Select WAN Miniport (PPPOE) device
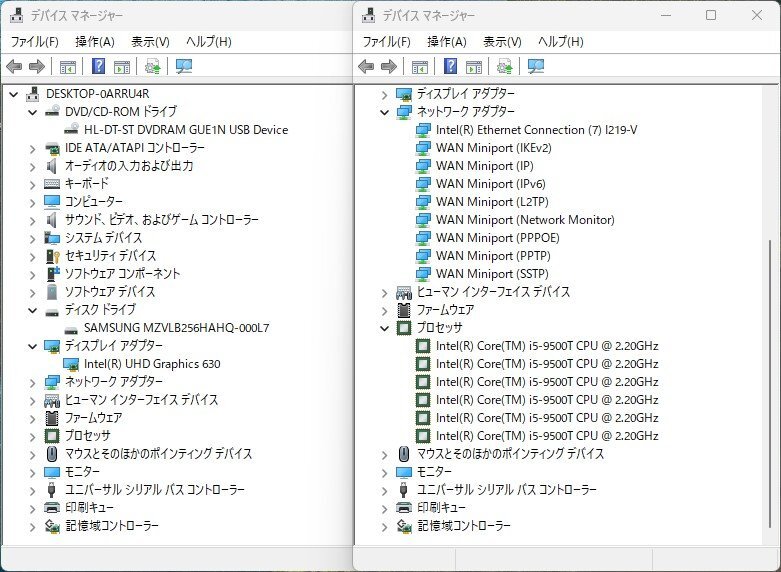 (498, 238)
